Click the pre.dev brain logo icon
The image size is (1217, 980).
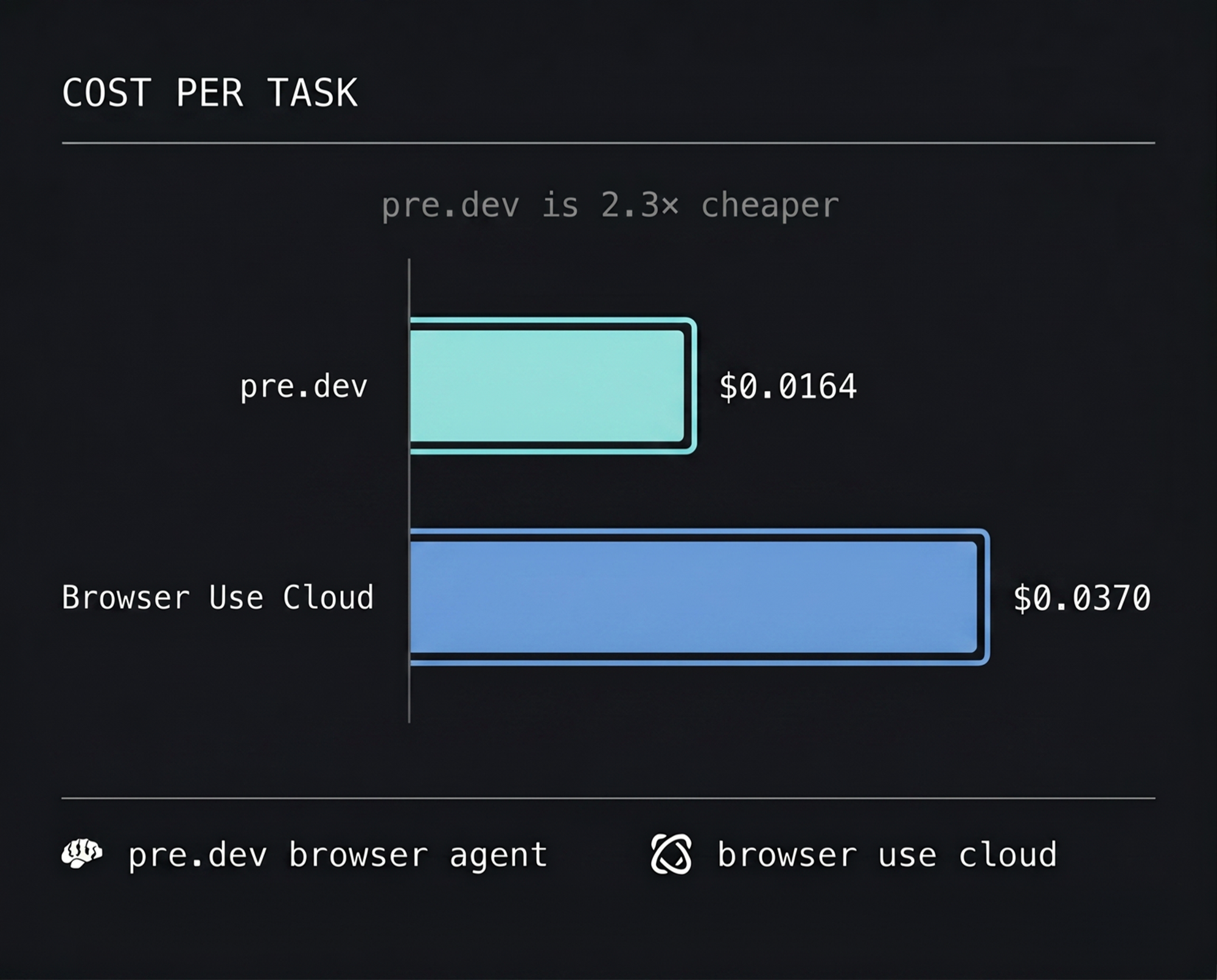[x=82, y=853]
